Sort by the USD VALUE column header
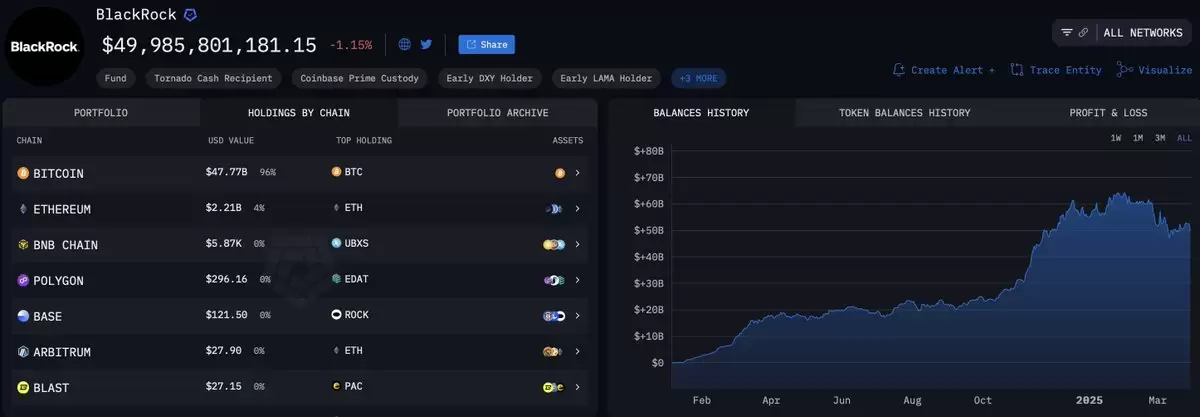The width and height of the screenshot is (1200, 417). (231, 141)
